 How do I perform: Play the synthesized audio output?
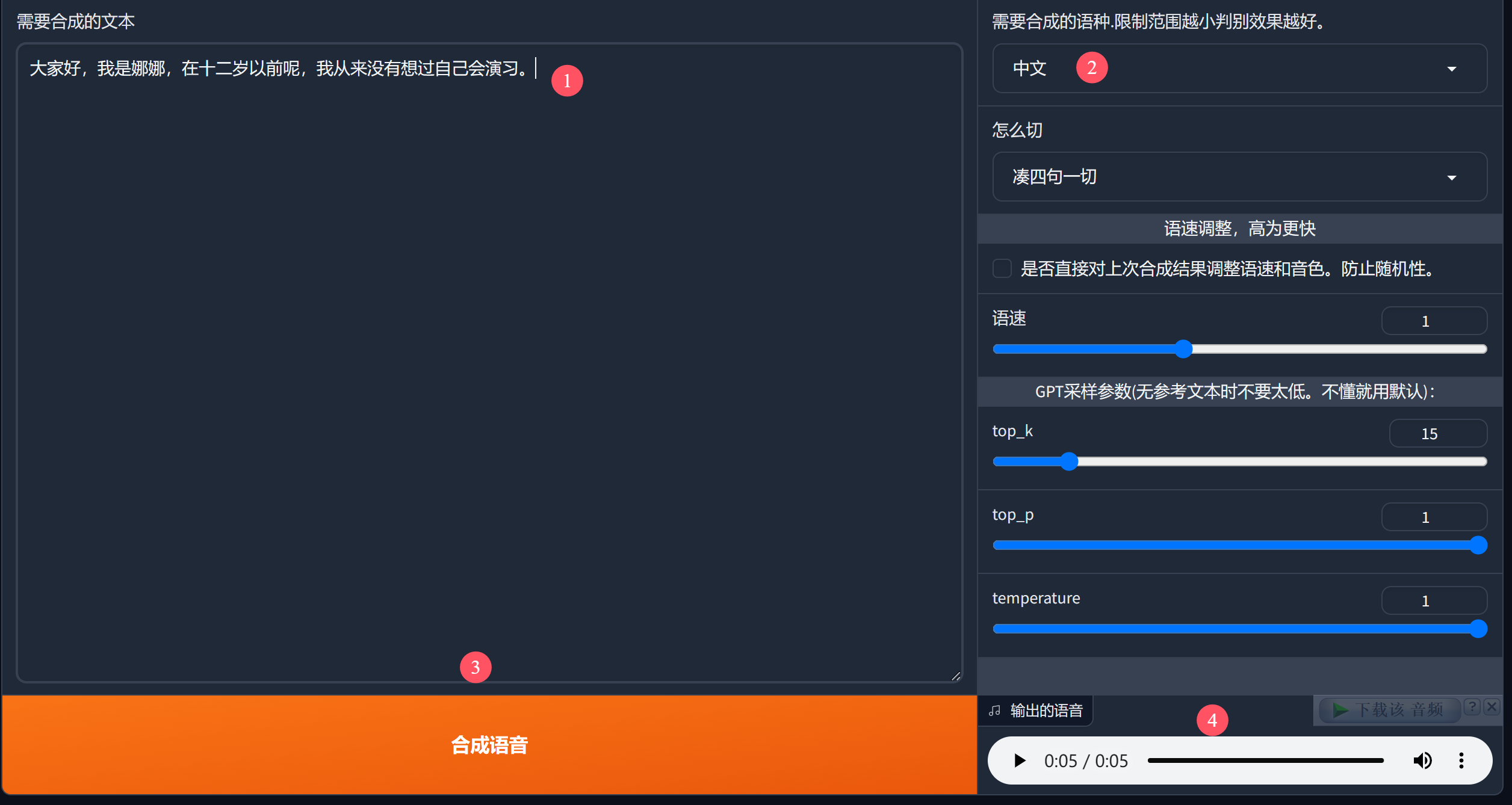pyautogui.click(x=1020, y=760)
